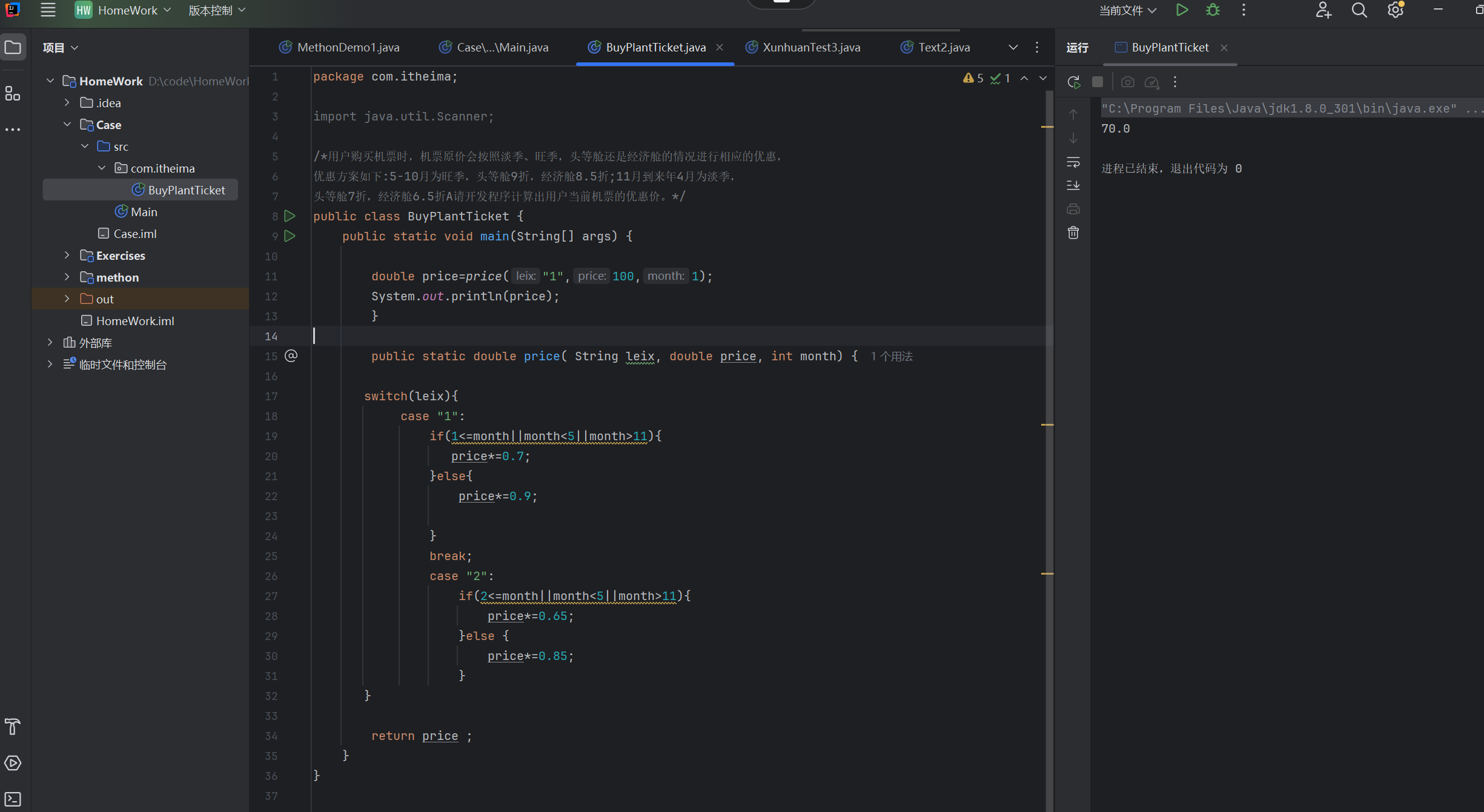Click the Rerun BuyPlantTicket icon

click(1073, 82)
